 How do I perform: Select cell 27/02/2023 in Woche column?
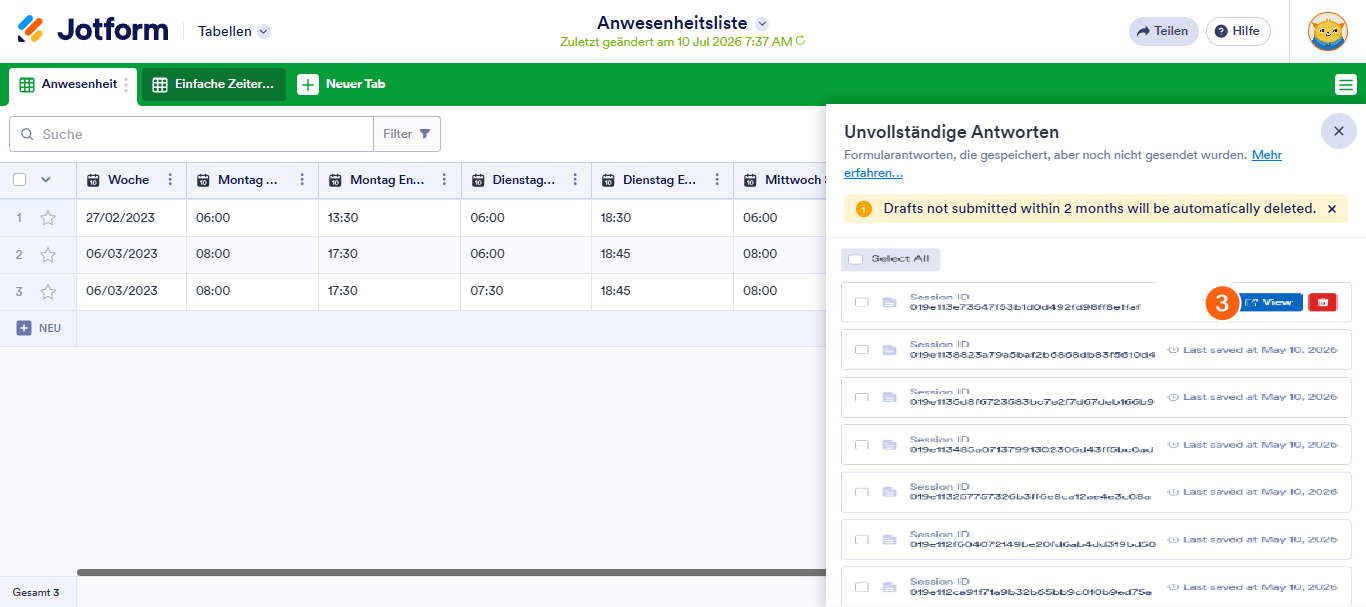click(x=131, y=217)
